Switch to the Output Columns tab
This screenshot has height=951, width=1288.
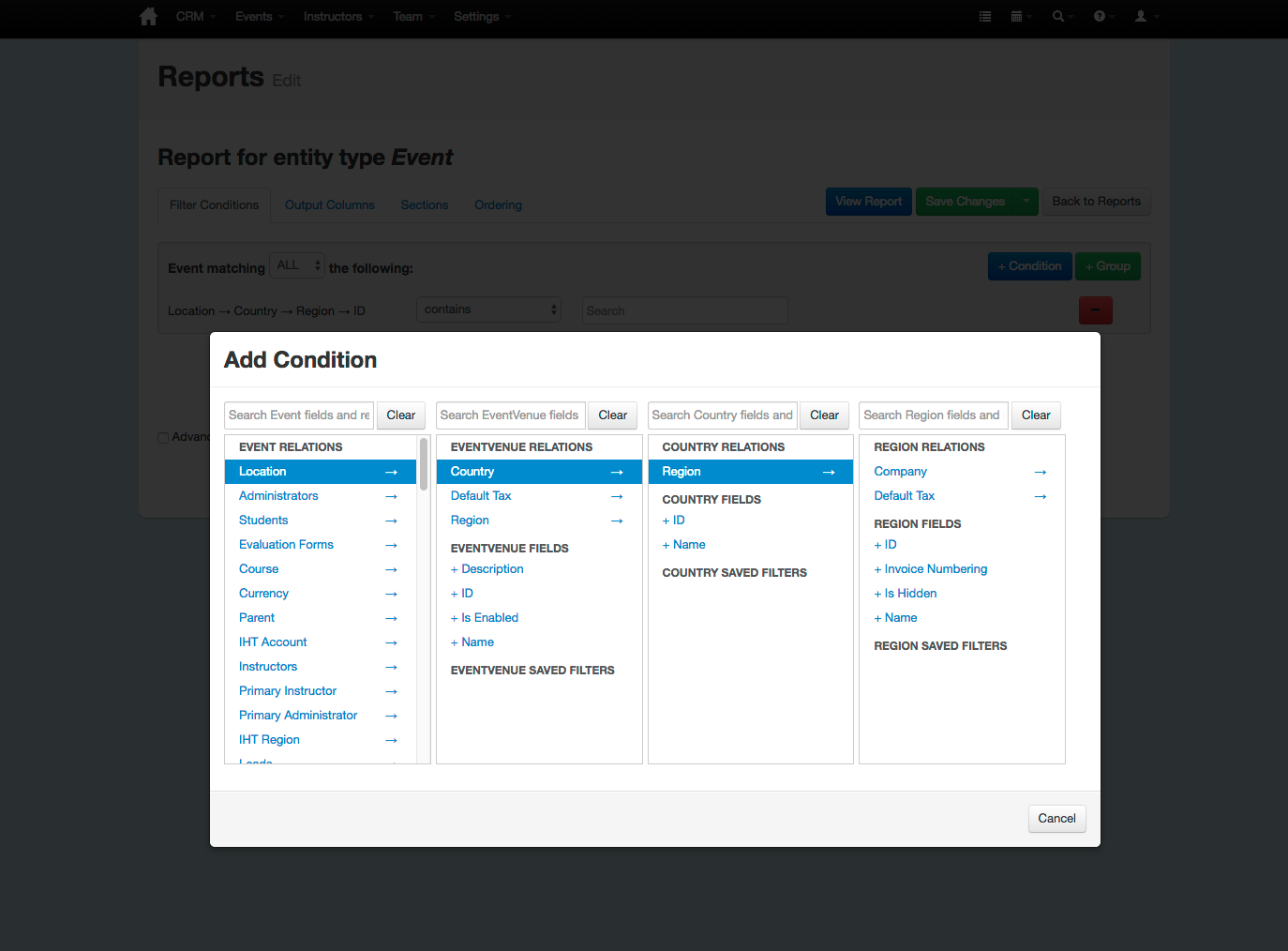(x=330, y=205)
